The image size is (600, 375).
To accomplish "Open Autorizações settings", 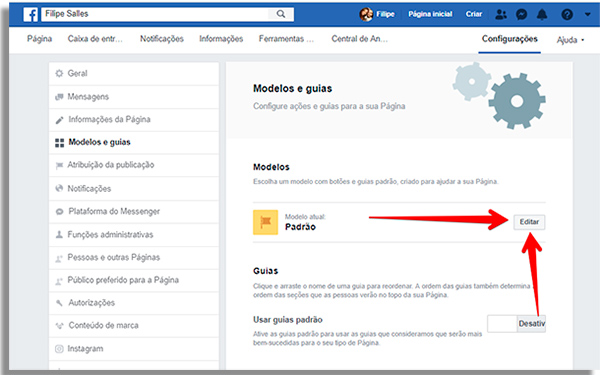I will (134, 303).
